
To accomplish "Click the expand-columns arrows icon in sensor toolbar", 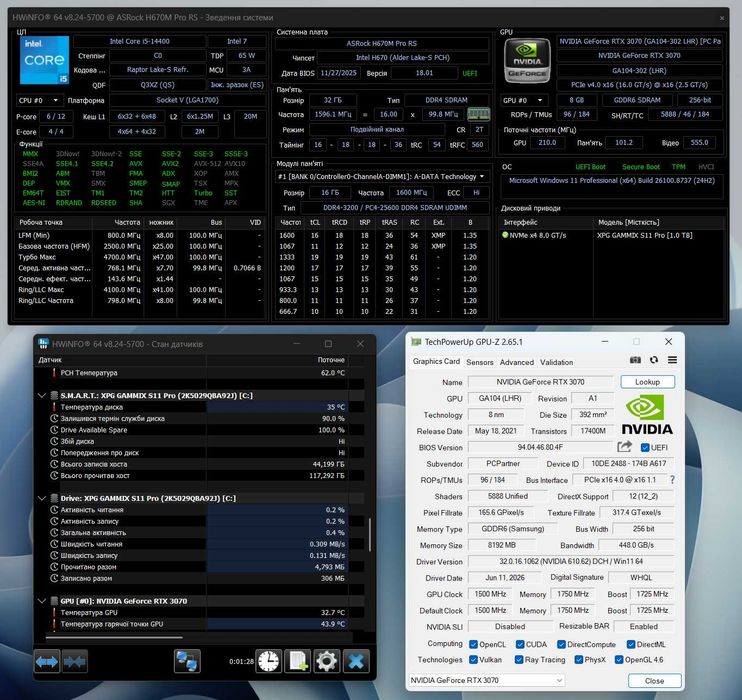I will pos(47,661).
